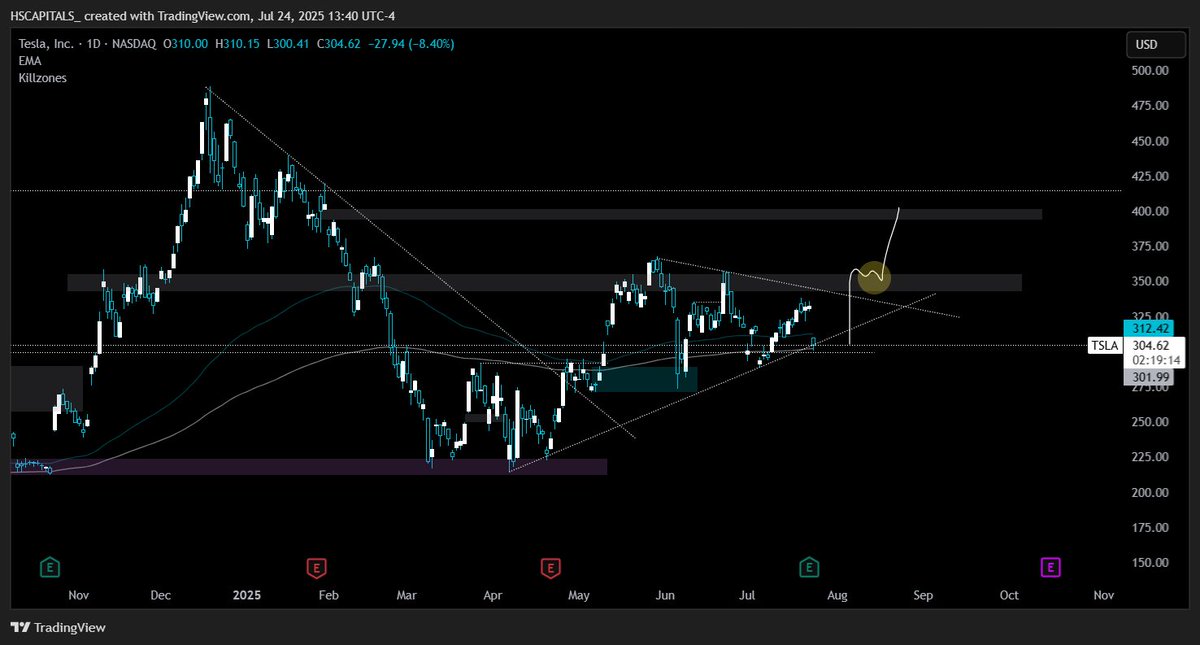Click the 200.00 price axis label
Screen dimensions: 1200x645
pyautogui.click(x=1150, y=492)
